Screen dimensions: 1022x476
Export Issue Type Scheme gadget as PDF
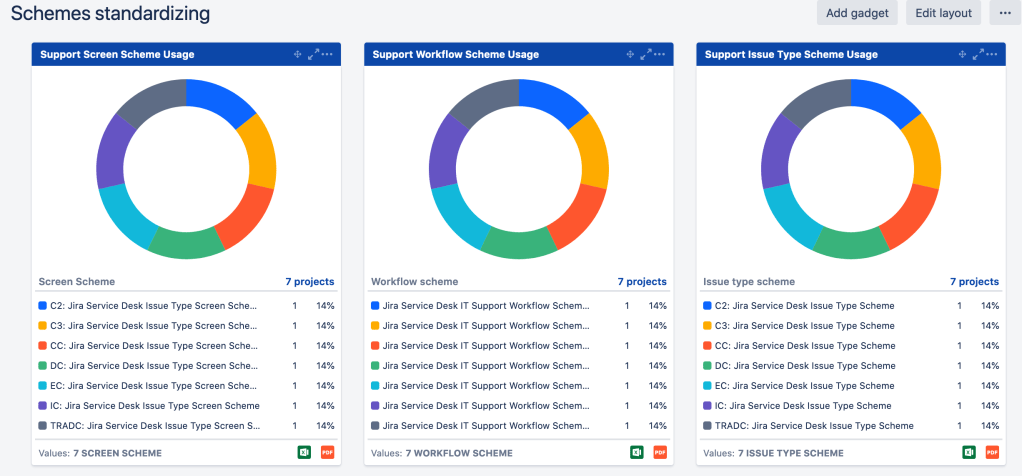pos(992,453)
